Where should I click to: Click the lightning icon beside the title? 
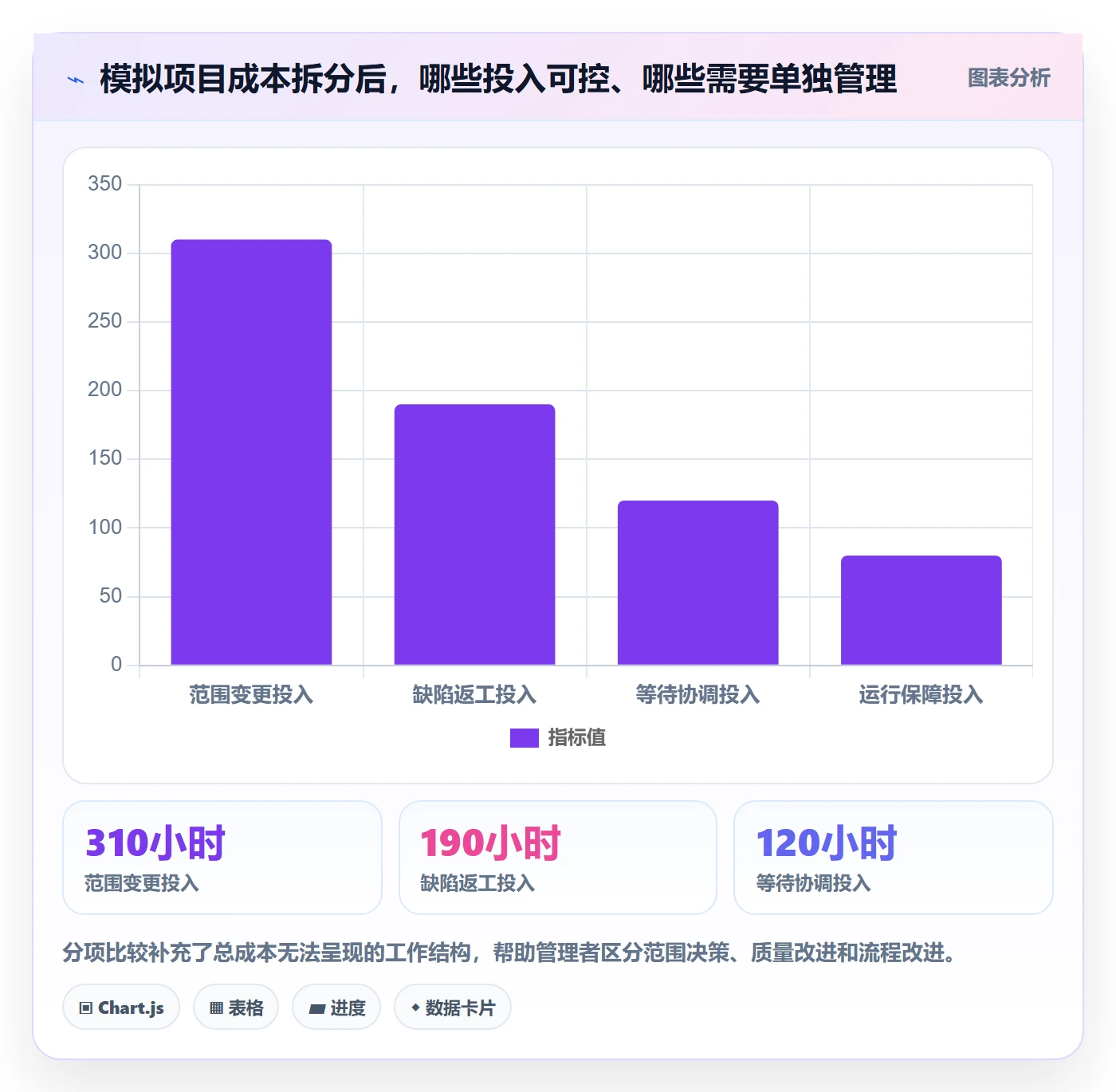point(76,80)
